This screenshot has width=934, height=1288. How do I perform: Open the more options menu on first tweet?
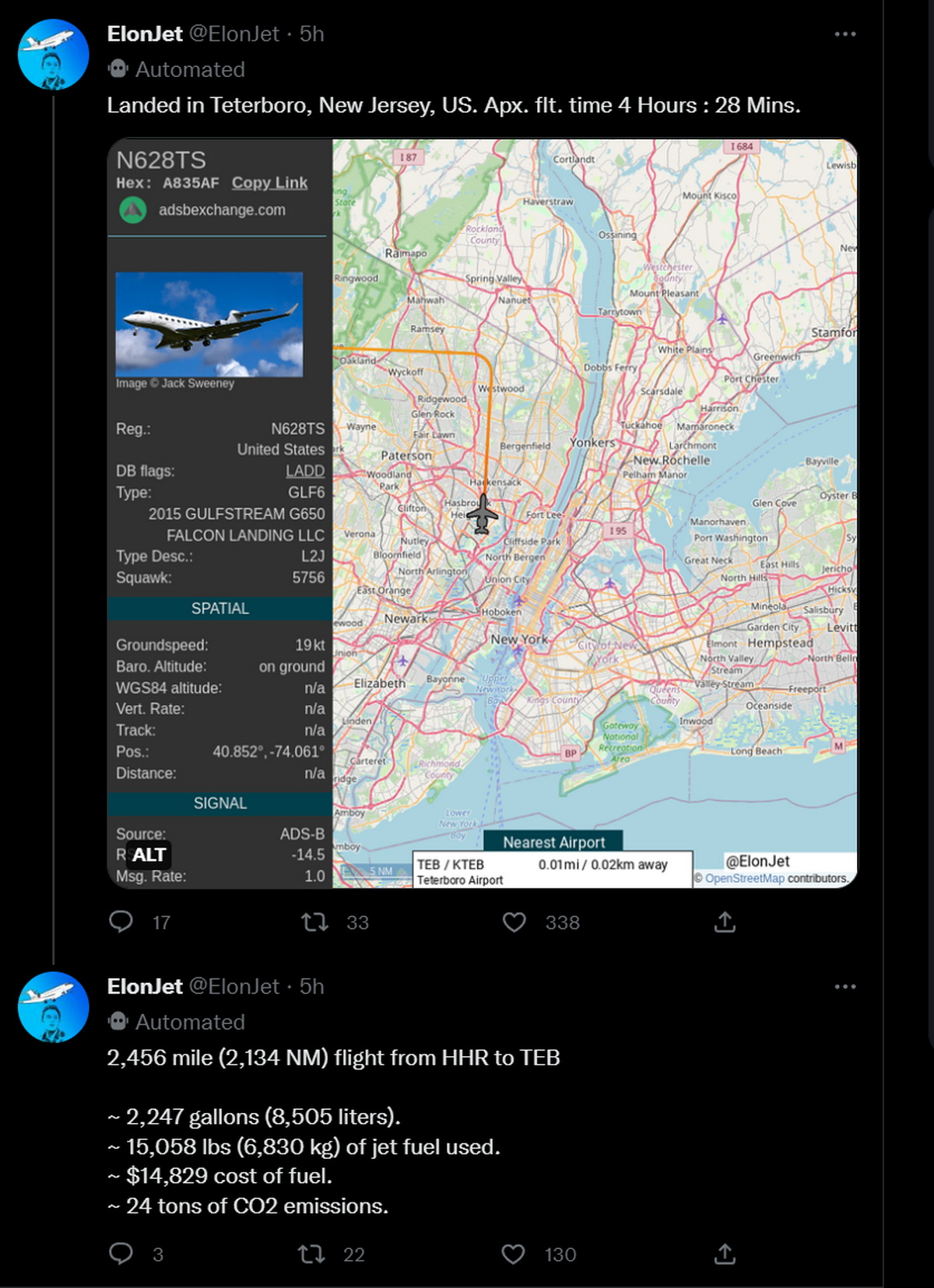(845, 34)
